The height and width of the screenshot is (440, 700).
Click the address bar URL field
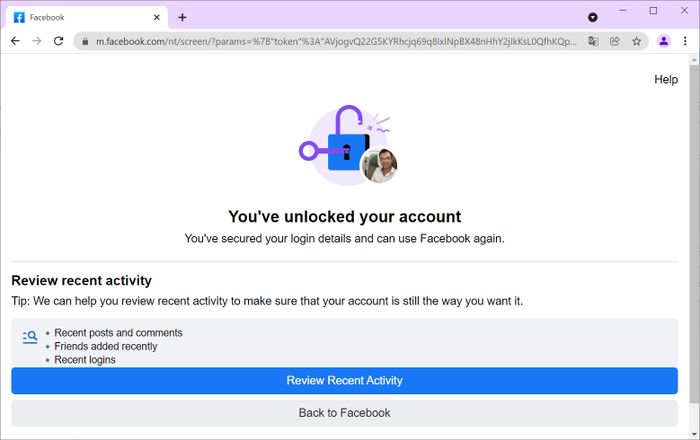point(336,42)
